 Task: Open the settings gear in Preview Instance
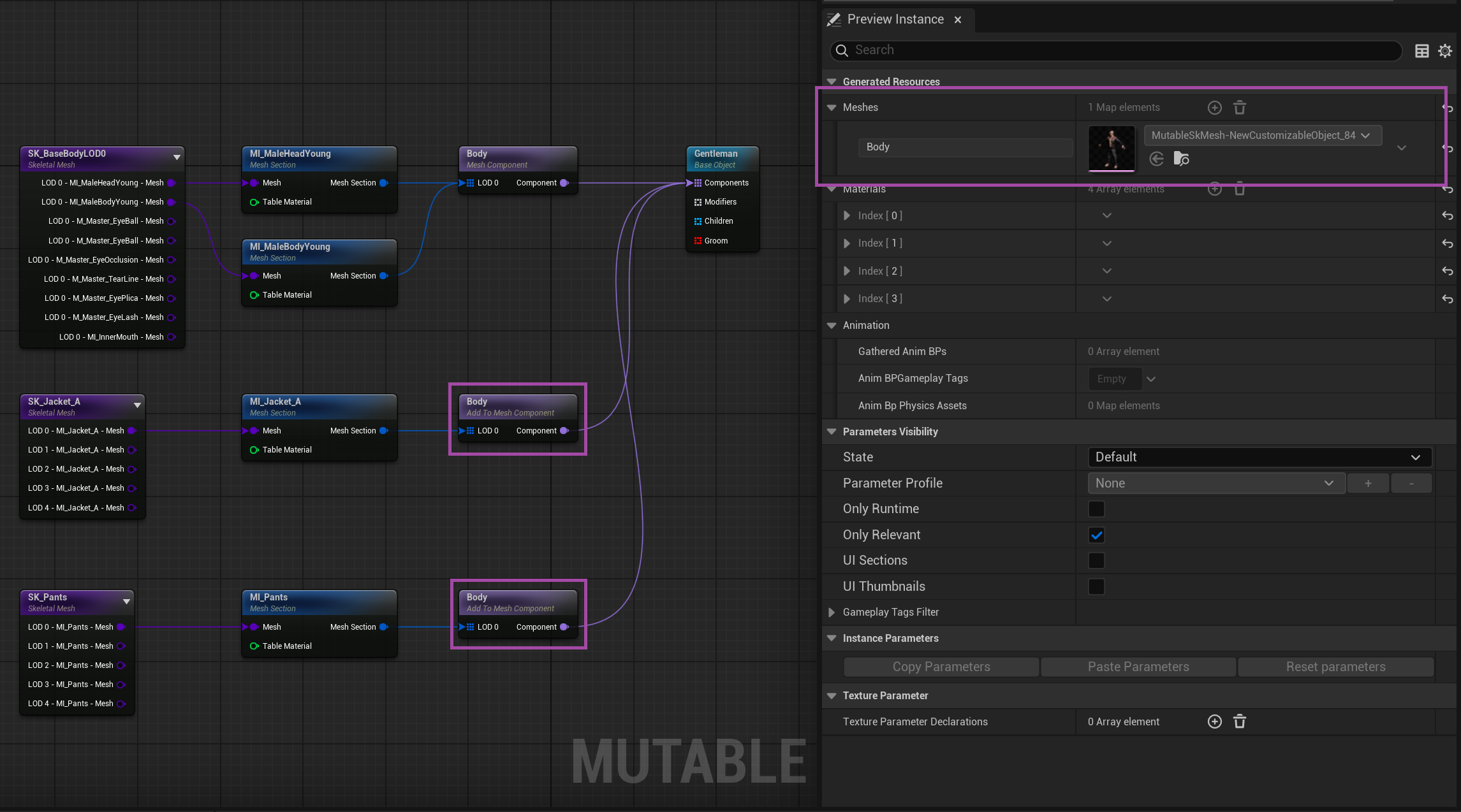1445,51
